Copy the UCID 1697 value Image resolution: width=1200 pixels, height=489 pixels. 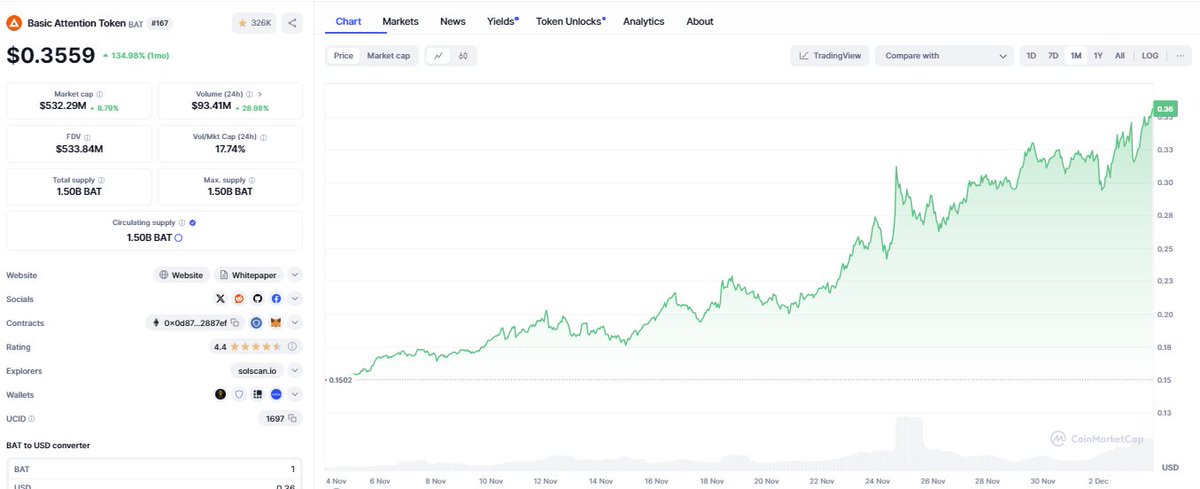294,419
